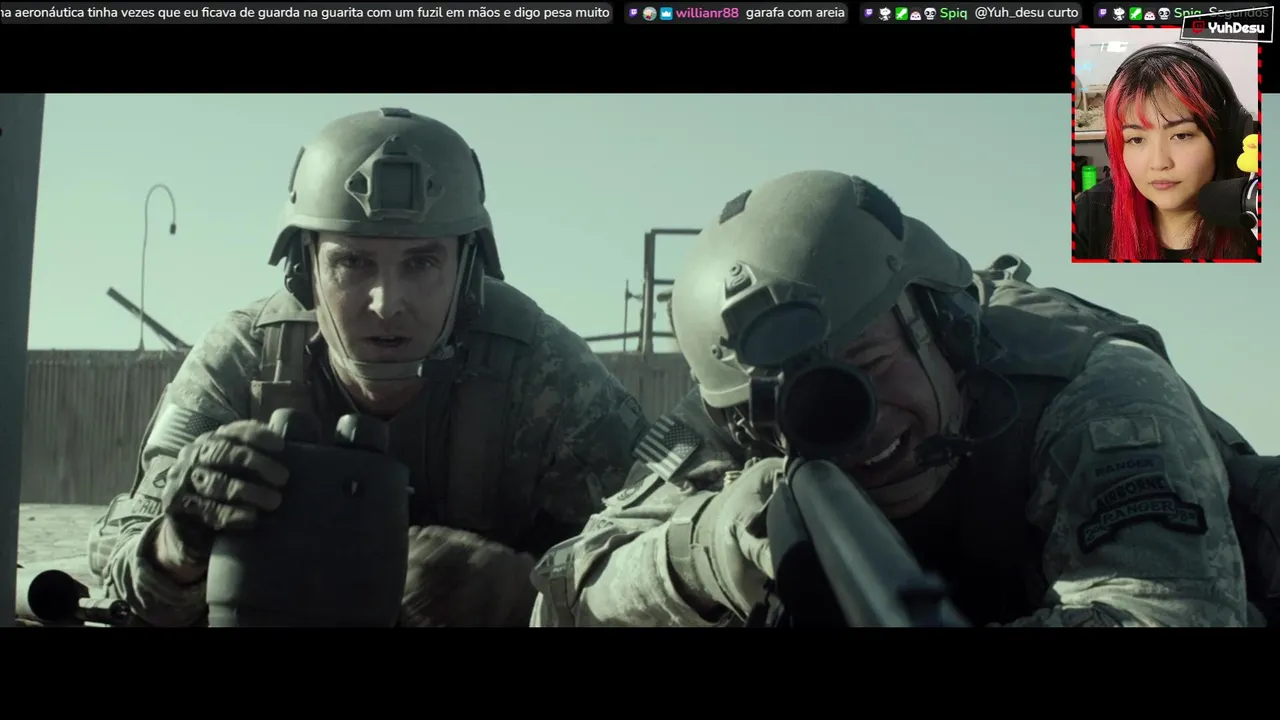Click the movie video frame
Viewport: 1280px width, 720px height.
click(x=640, y=360)
